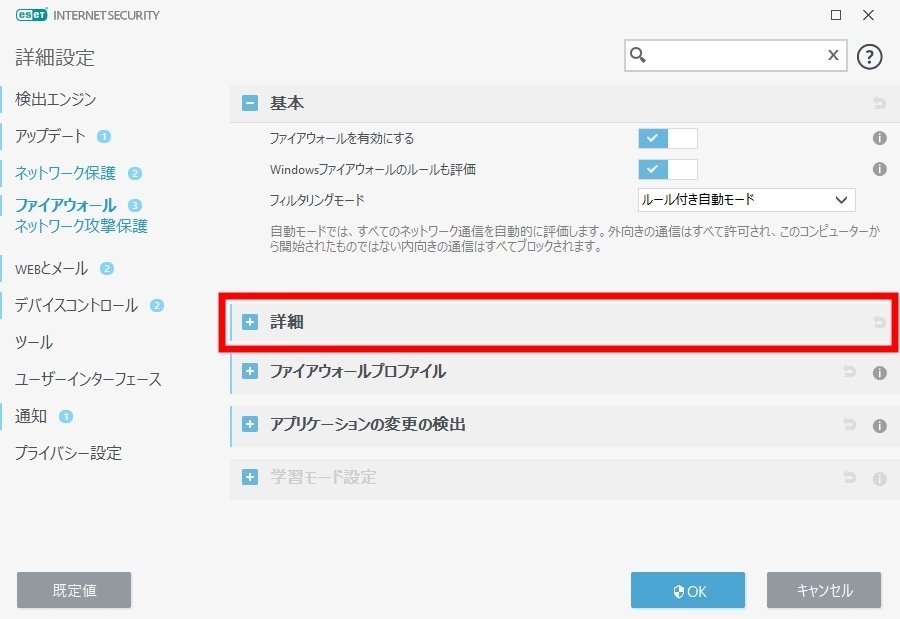The height and width of the screenshot is (619, 900).
Task: Click the badge next to デバイスコントロール
Action: pyautogui.click(x=157, y=305)
